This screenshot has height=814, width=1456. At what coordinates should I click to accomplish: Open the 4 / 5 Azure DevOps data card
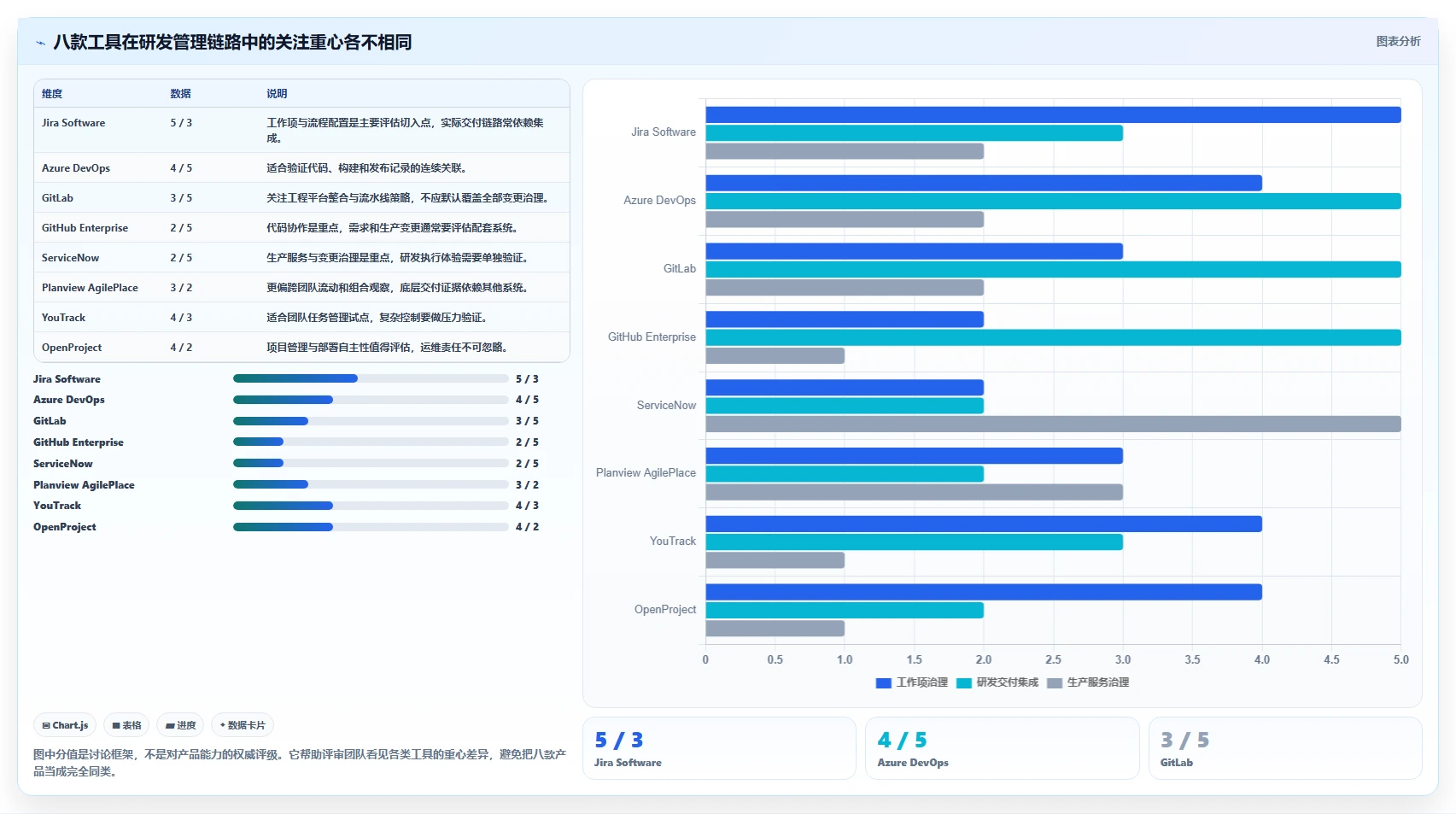tap(1002, 748)
